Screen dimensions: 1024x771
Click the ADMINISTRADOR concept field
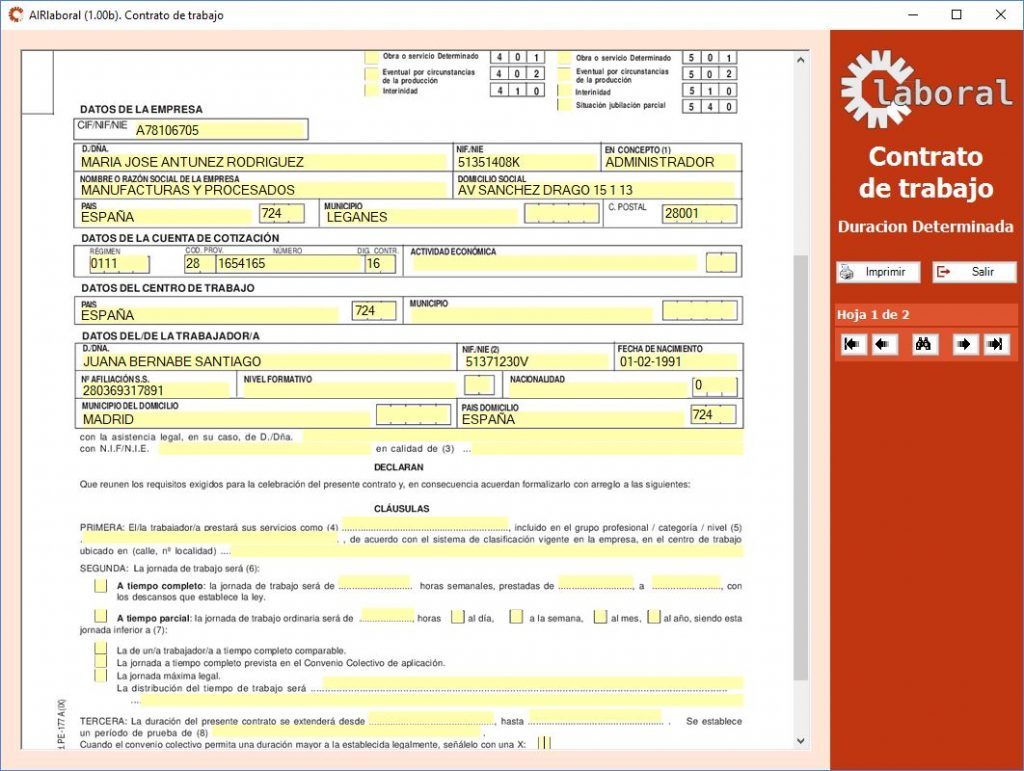point(669,162)
